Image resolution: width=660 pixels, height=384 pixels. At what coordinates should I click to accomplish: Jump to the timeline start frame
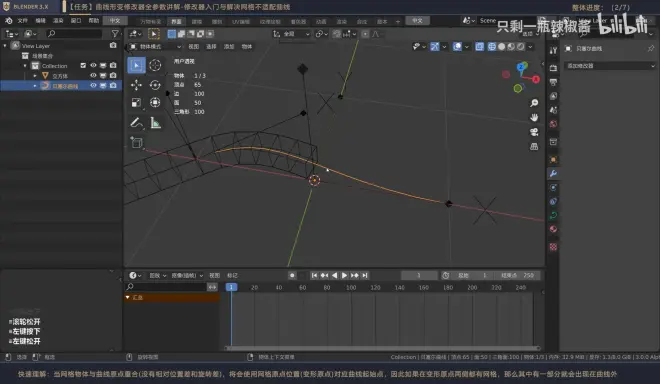pos(314,275)
